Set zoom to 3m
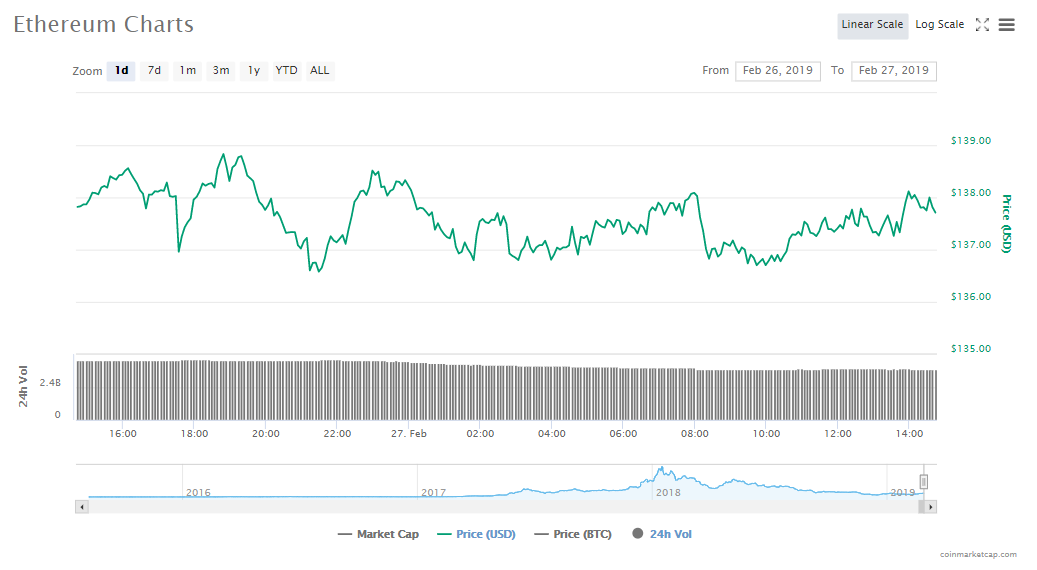This screenshot has height=570, width=1037. [x=221, y=71]
